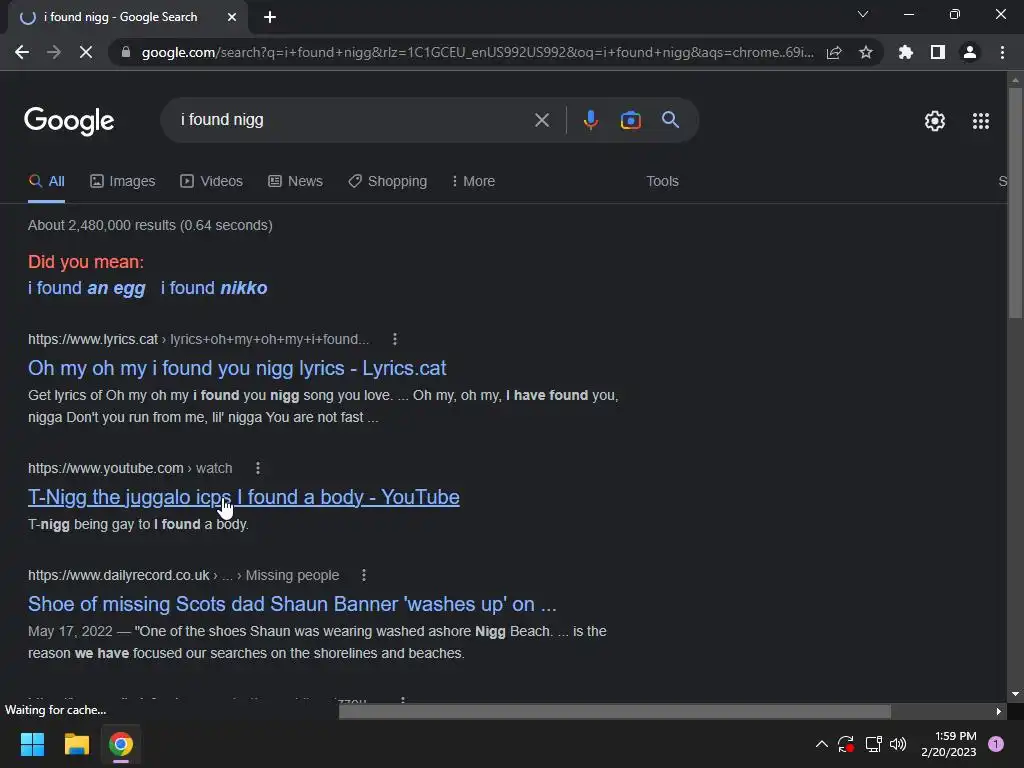The height and width of the screenshot is (768, 1024).
Task: Open the Chrome side panel
Action: coord(938,52)
